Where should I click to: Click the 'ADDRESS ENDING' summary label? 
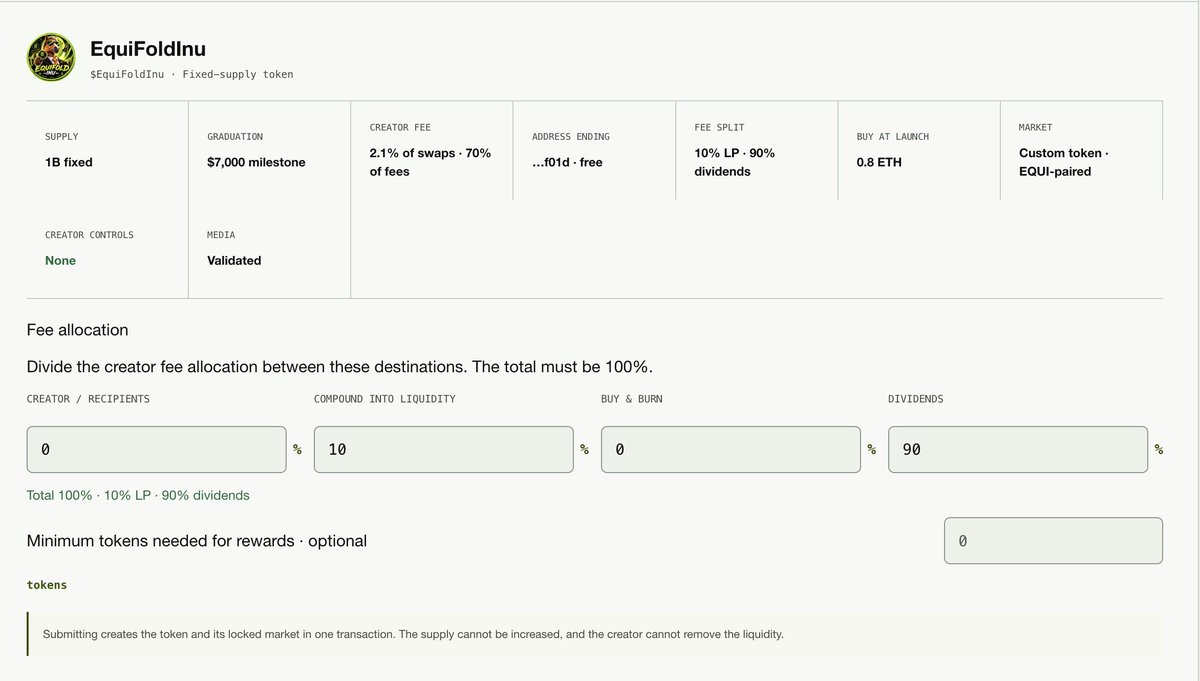[571, 136]
